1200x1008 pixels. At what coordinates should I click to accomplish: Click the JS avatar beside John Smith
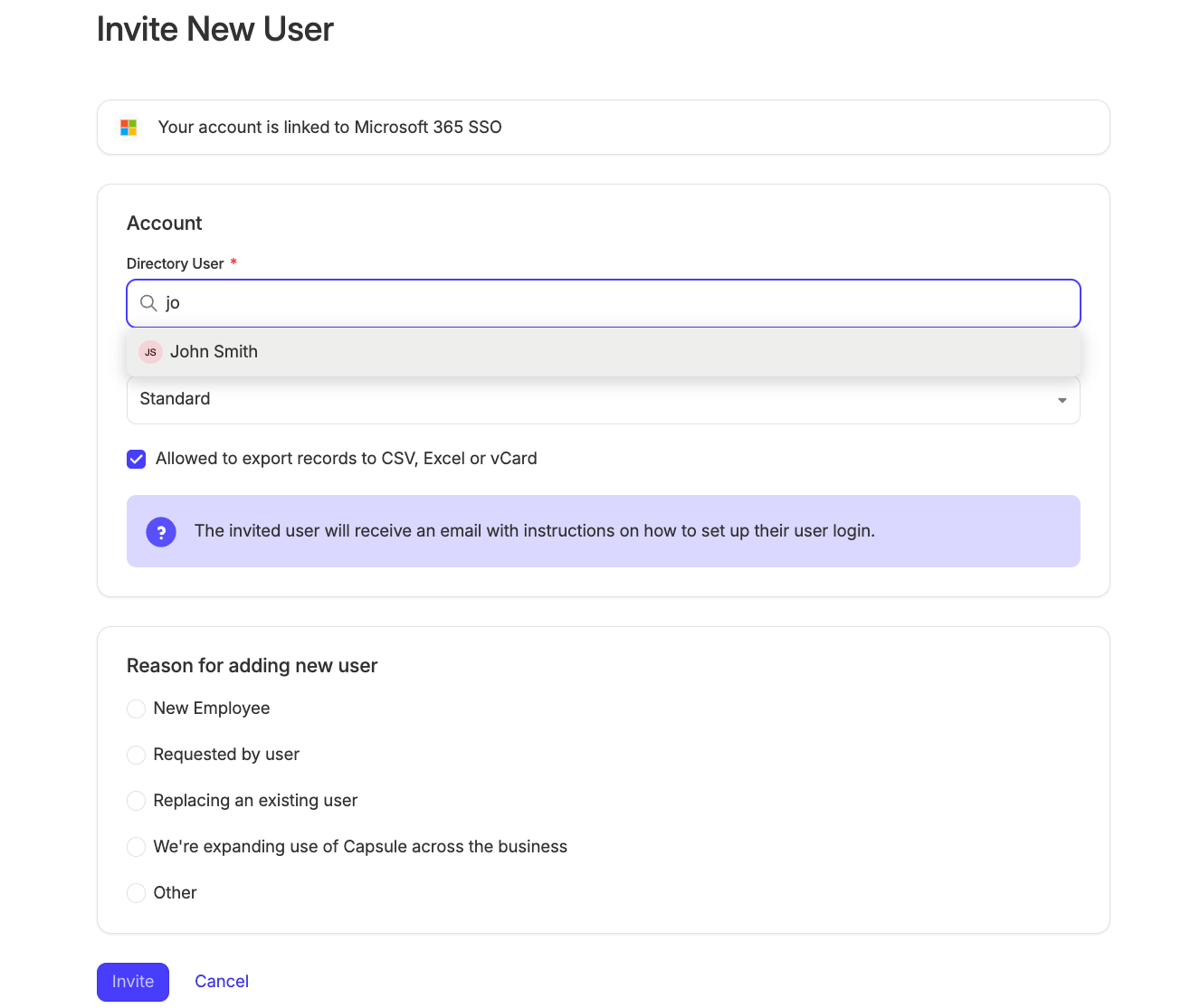(x=150, y=352)
